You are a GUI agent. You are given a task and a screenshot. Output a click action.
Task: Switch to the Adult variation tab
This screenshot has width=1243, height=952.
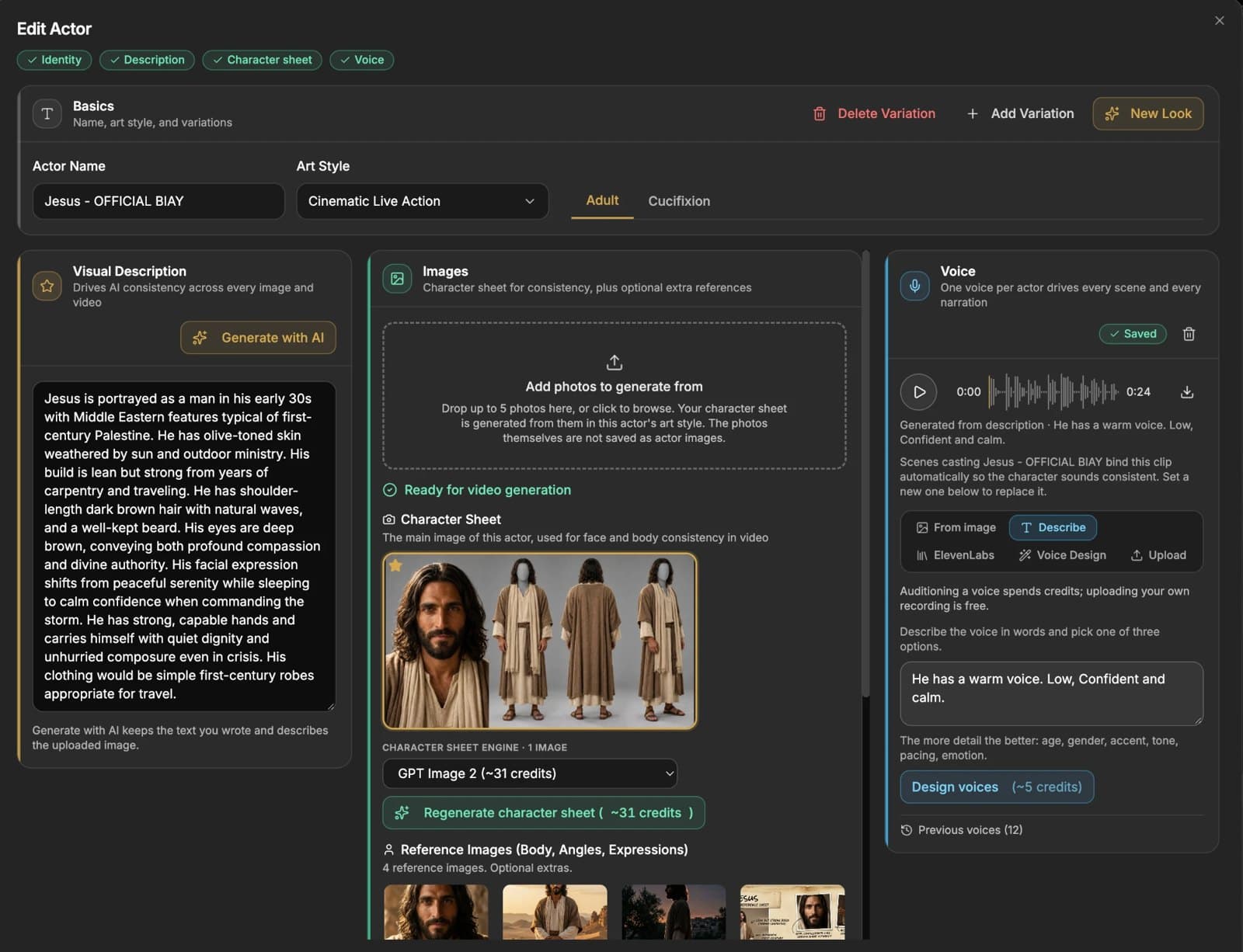pos(602,200)
